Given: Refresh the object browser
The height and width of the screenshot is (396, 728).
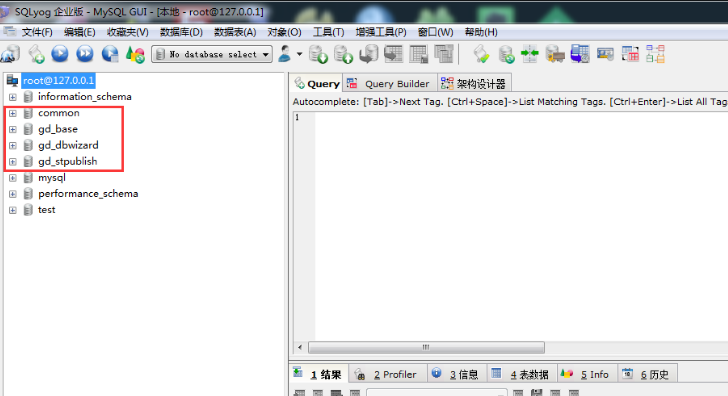Looking at the screenshot, I should coord(135,54).
